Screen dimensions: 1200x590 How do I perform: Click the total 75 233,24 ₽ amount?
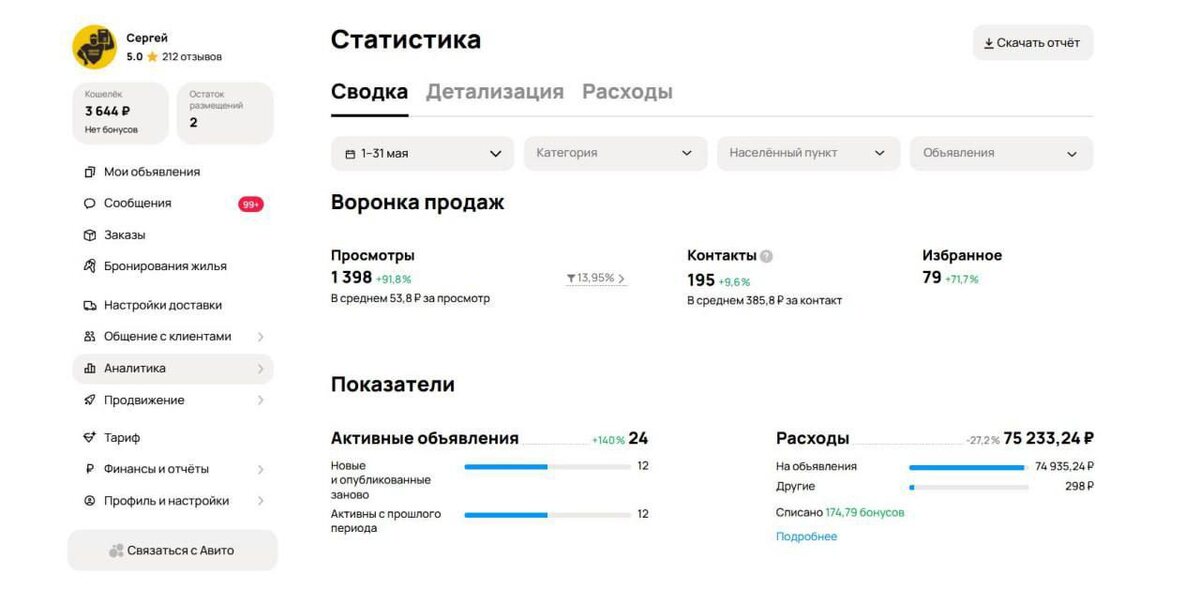point(1048,438)
